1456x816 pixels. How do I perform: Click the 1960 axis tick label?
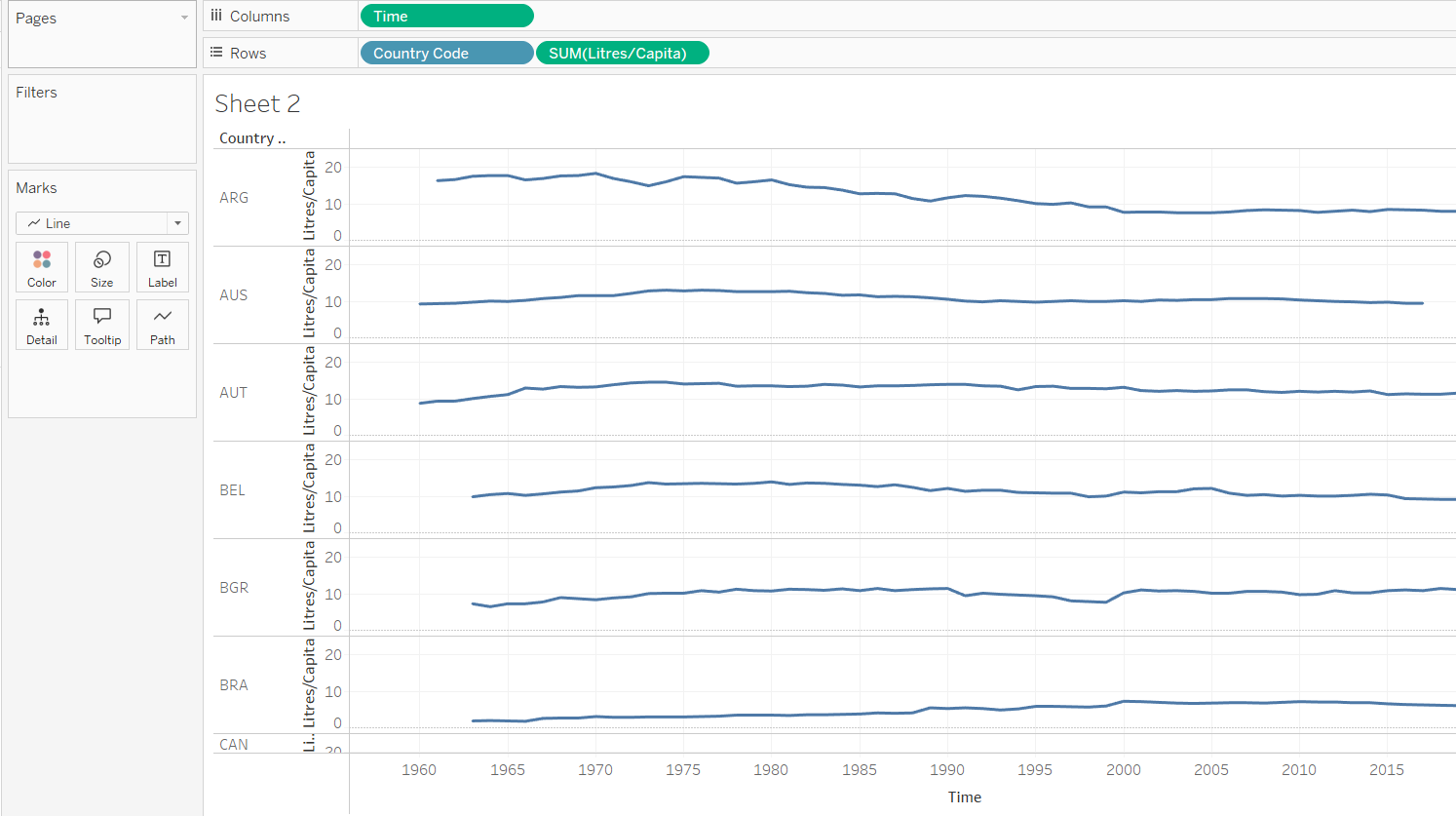tap(419, 770)
